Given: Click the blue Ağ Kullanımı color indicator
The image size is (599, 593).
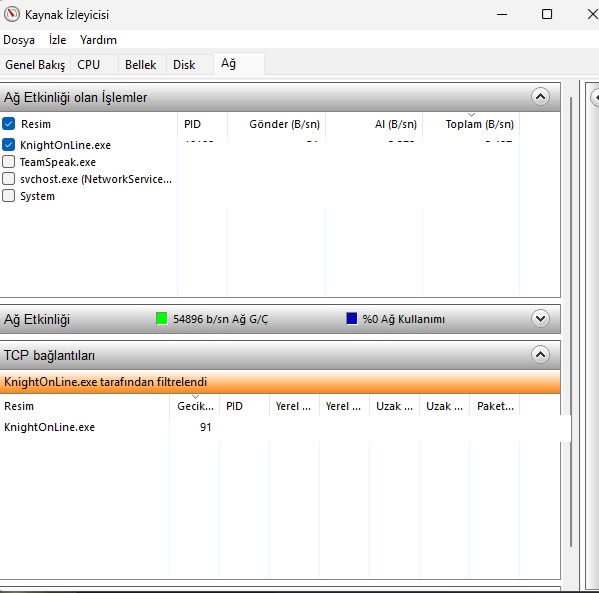Looking at the screenshot, I should pyautogui.click(x=351, y=318).
